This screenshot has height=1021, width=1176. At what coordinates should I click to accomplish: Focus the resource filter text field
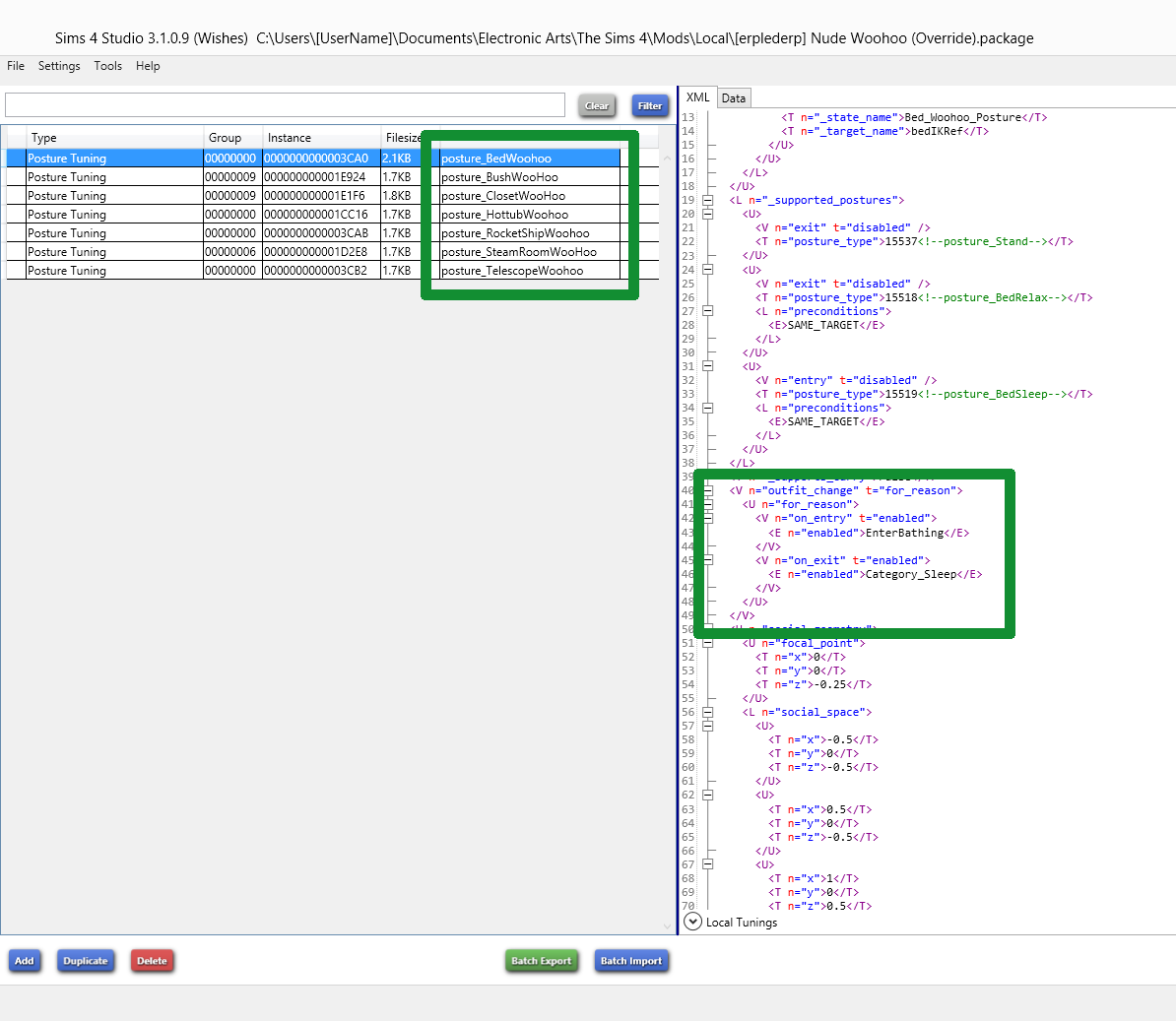(285, 105)
